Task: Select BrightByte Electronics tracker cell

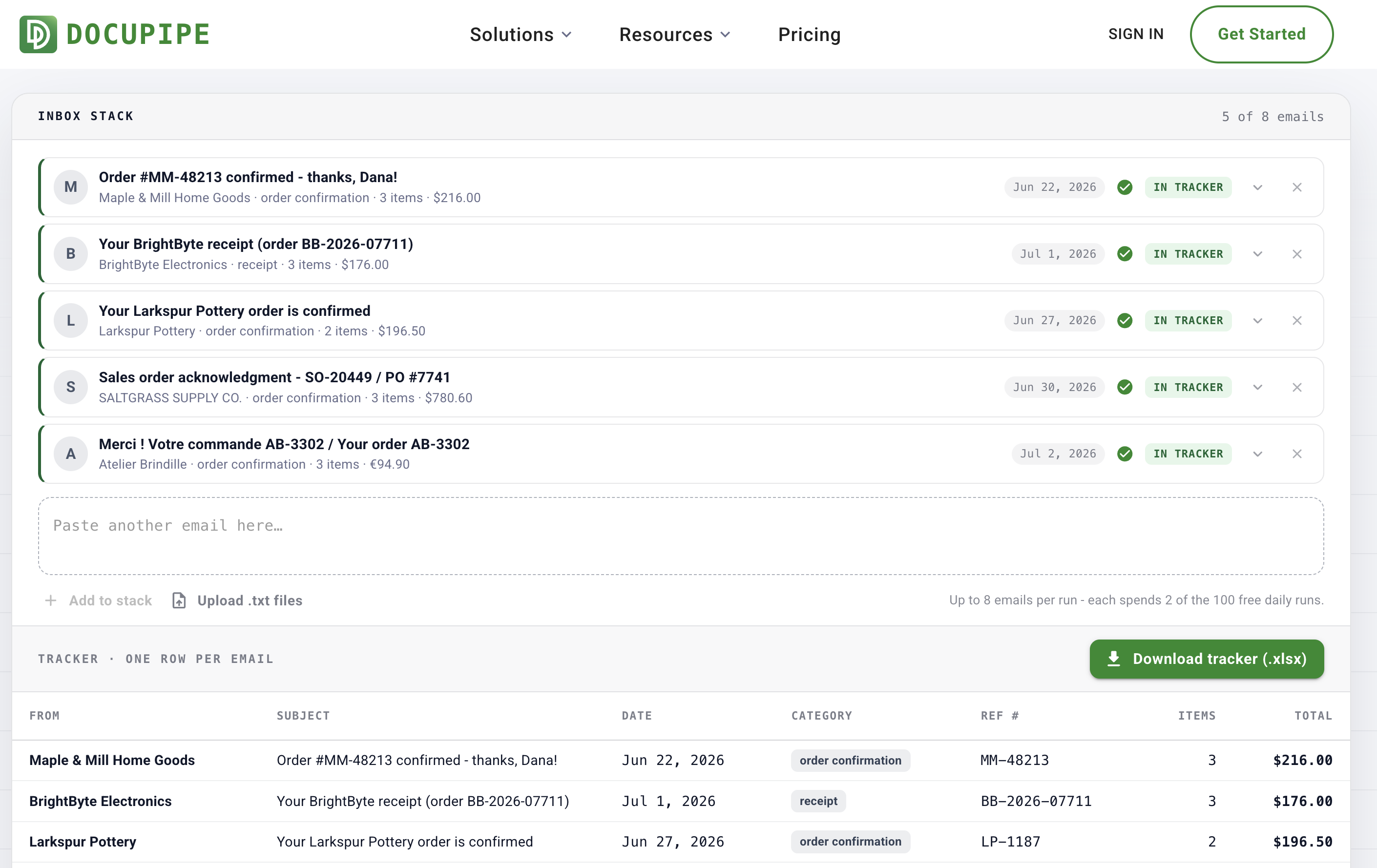Action: [x=101, y=802]
